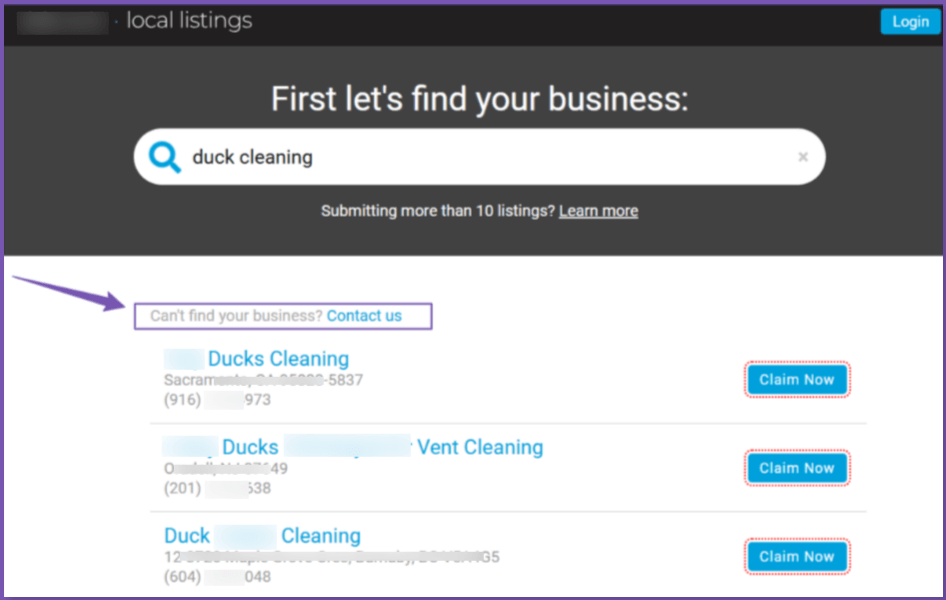Claim Now for the Sacramento listing
Screen dimensions: 946x600
[x=796, y=380]
